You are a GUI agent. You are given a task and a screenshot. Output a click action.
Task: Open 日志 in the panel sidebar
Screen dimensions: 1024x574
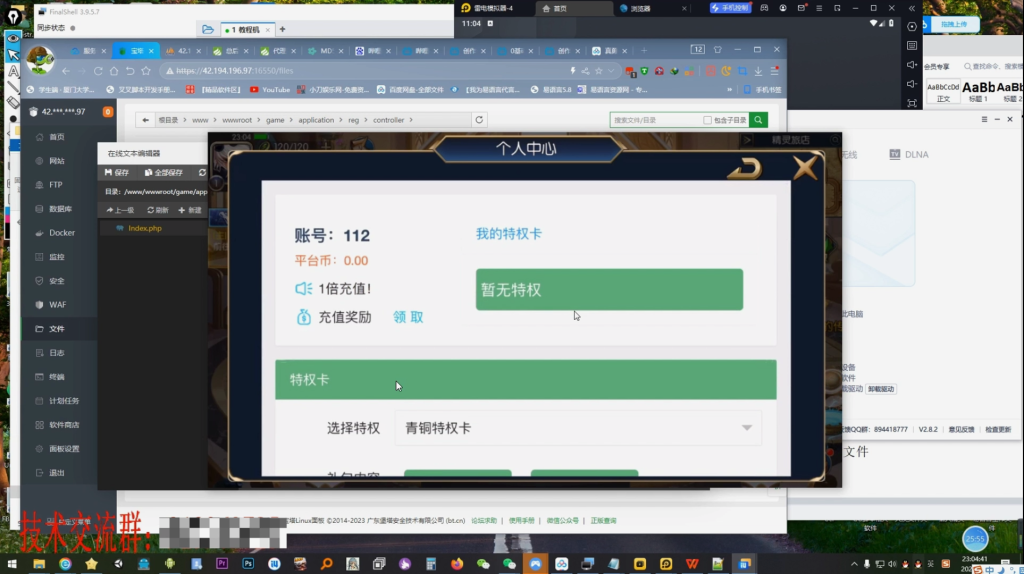tap(57, 353)
